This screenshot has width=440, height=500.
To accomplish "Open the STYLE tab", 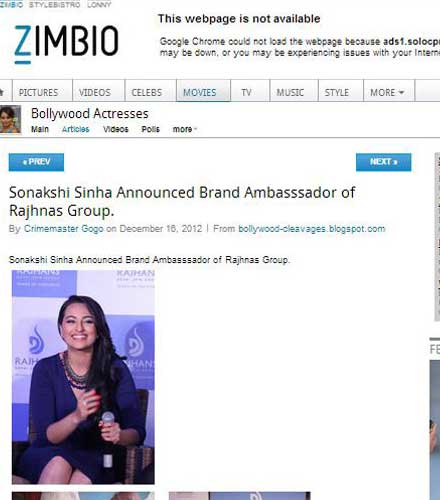I will [337, 92].
